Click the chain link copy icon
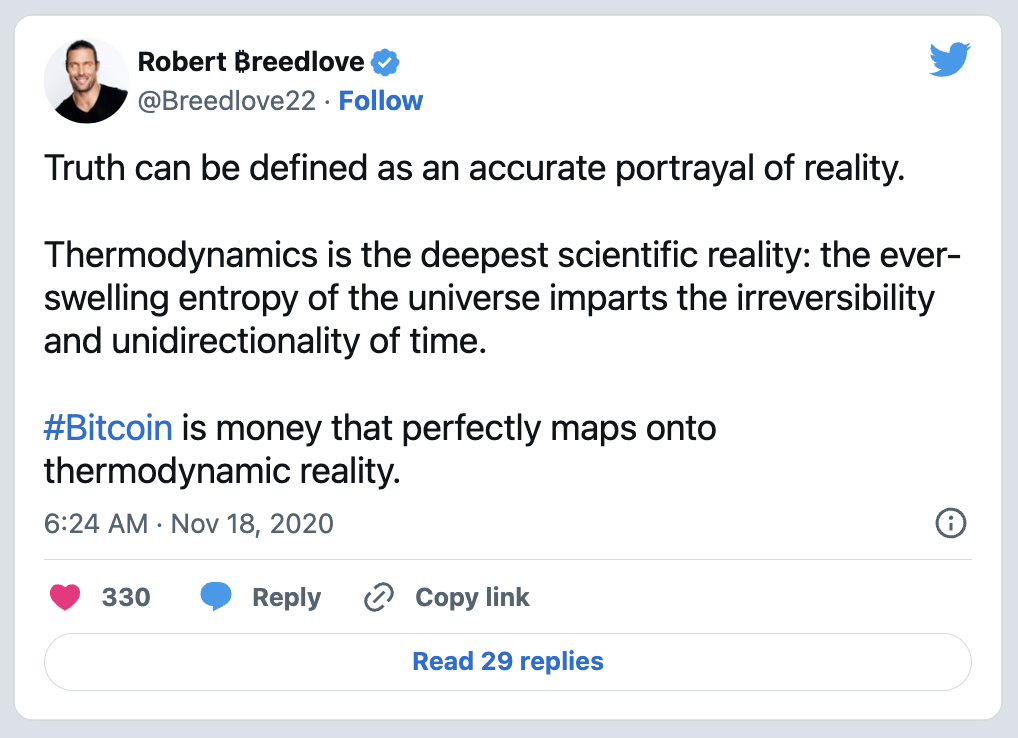Image resolution: width=1018 pixels, height=738 pixels. (x=379, y=597)
